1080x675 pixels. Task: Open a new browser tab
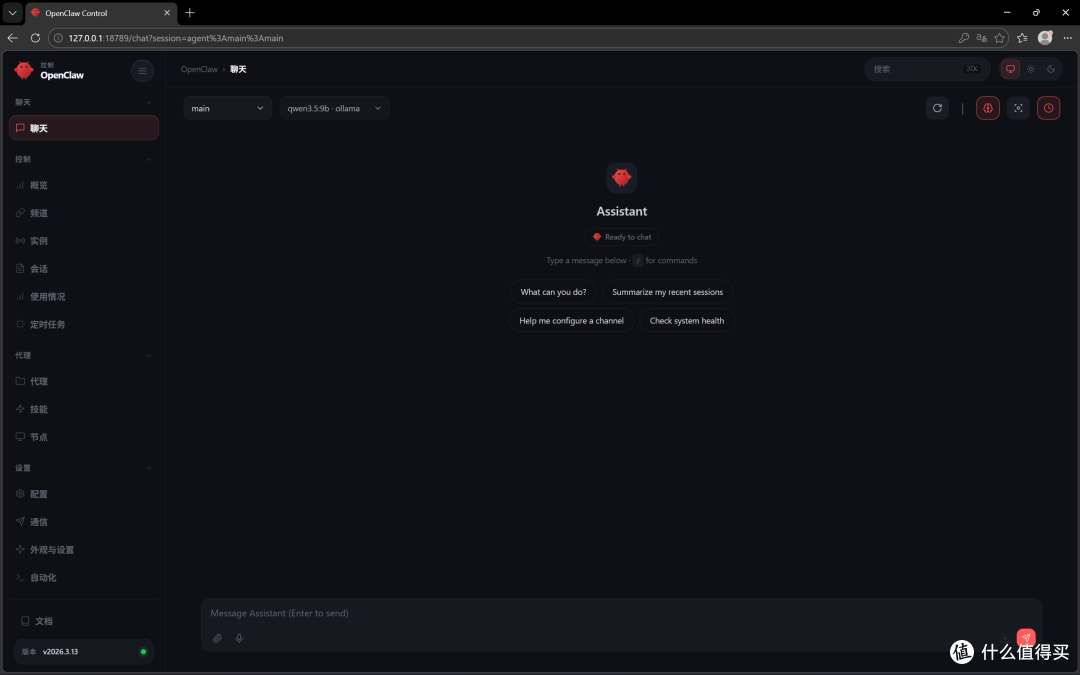(x=189, y=12)
